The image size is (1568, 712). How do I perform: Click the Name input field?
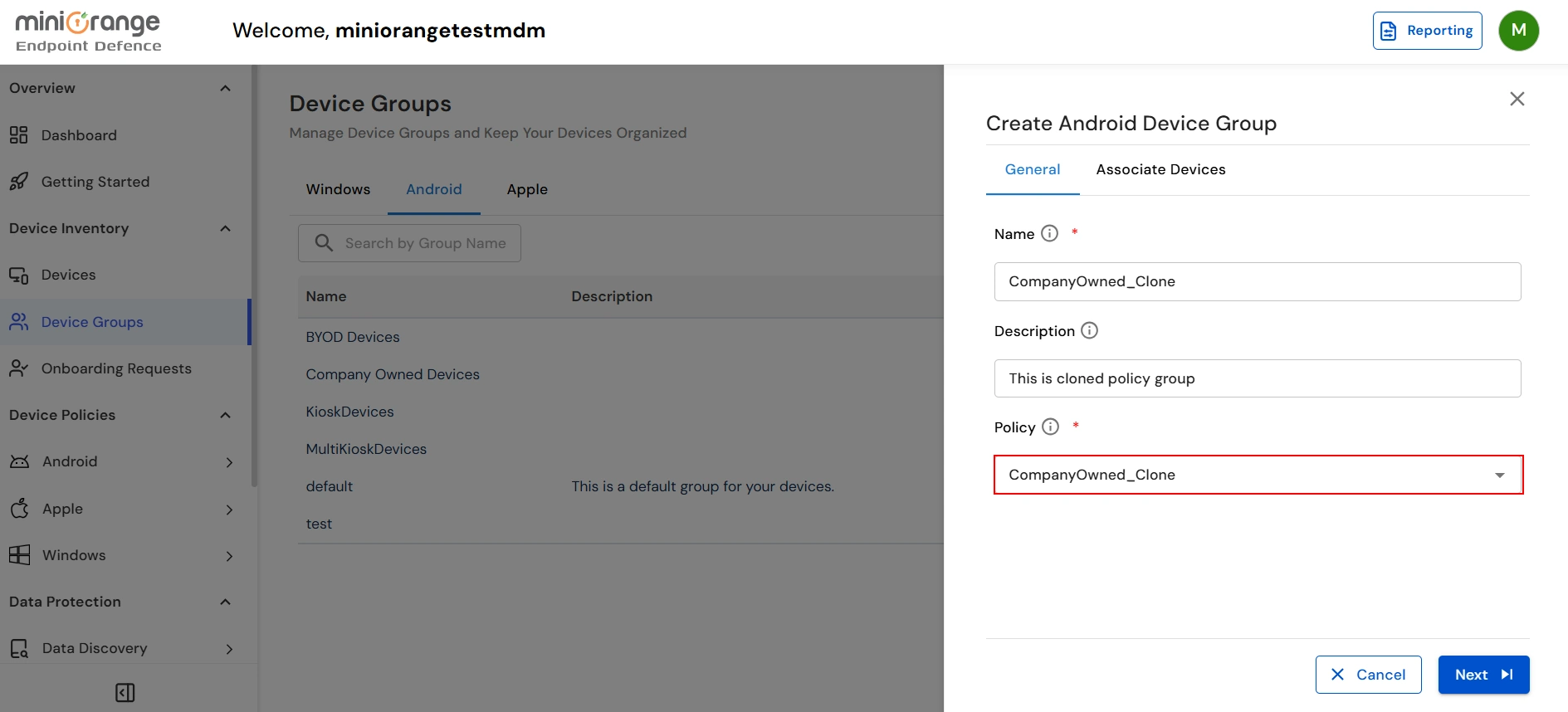(x=1258, y=281)
